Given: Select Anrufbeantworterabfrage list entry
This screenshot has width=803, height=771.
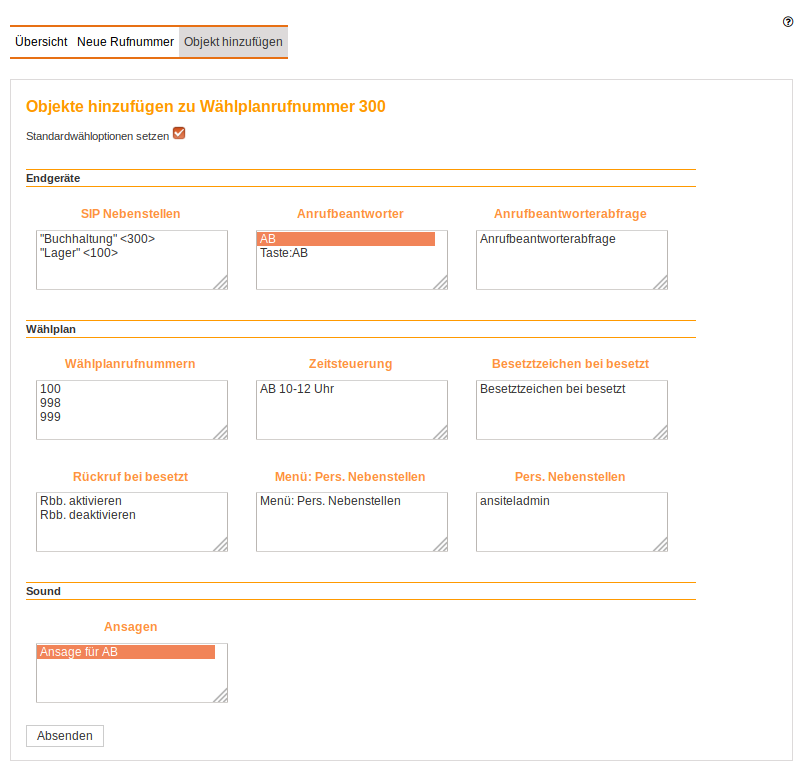Looking at the screenshot, I should coord(547,239).
